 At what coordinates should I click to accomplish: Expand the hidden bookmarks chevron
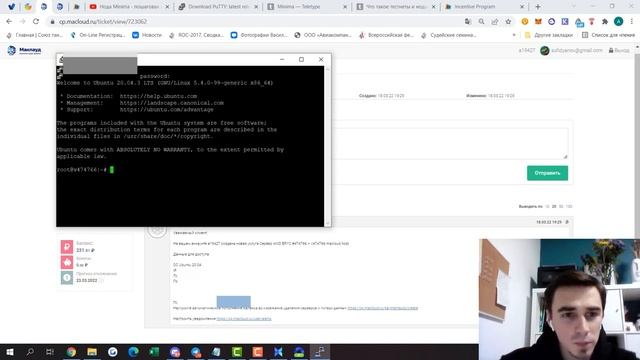click(514, 35)
